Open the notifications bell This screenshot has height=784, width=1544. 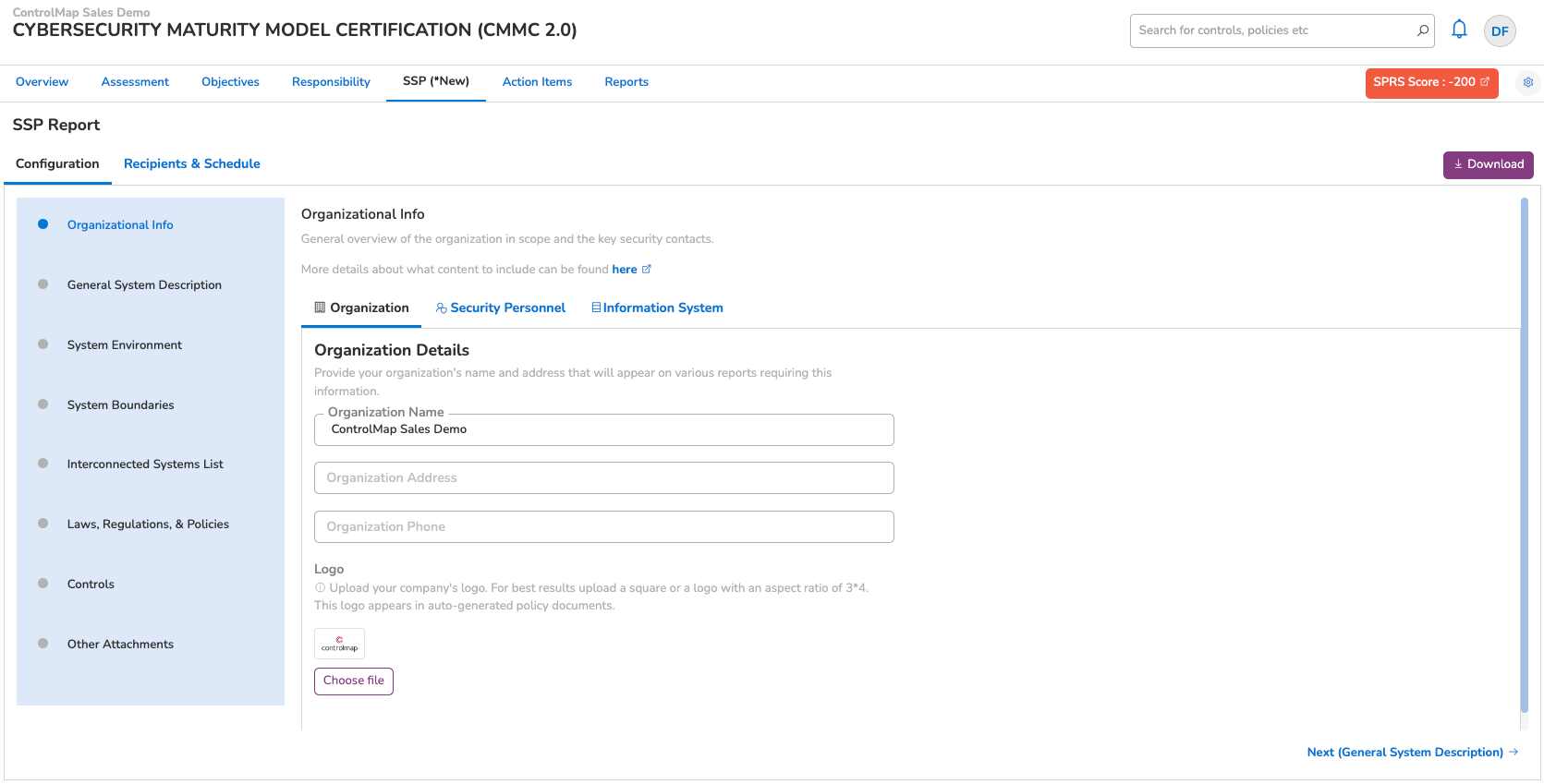(x=1459, y=30)
